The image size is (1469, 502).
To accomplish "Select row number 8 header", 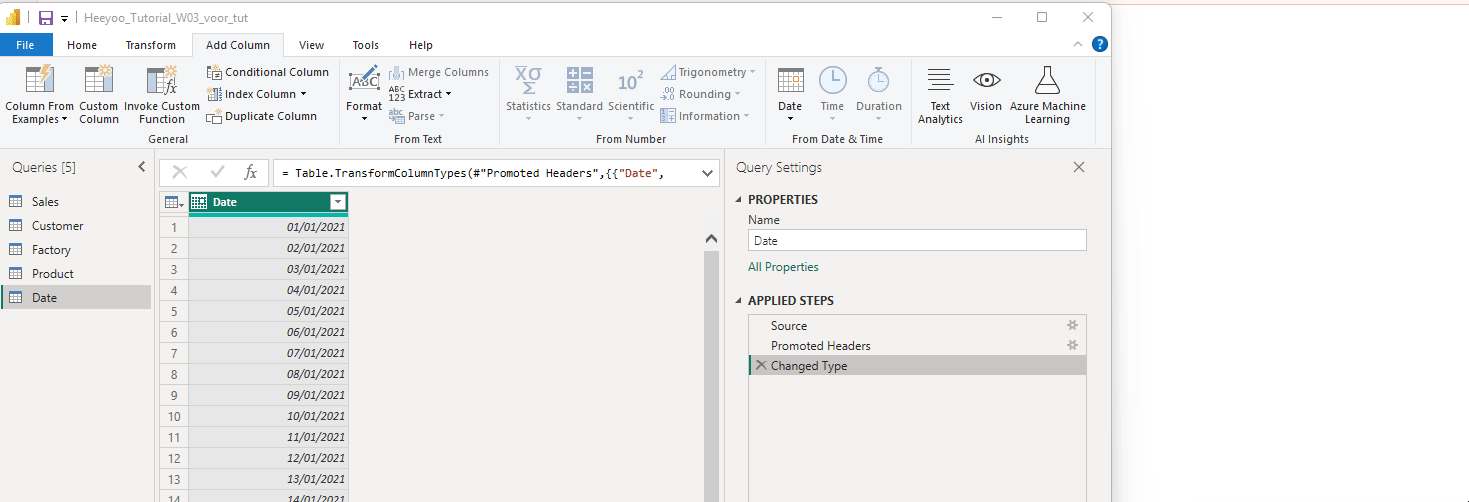I will click(x=174, y=374).
